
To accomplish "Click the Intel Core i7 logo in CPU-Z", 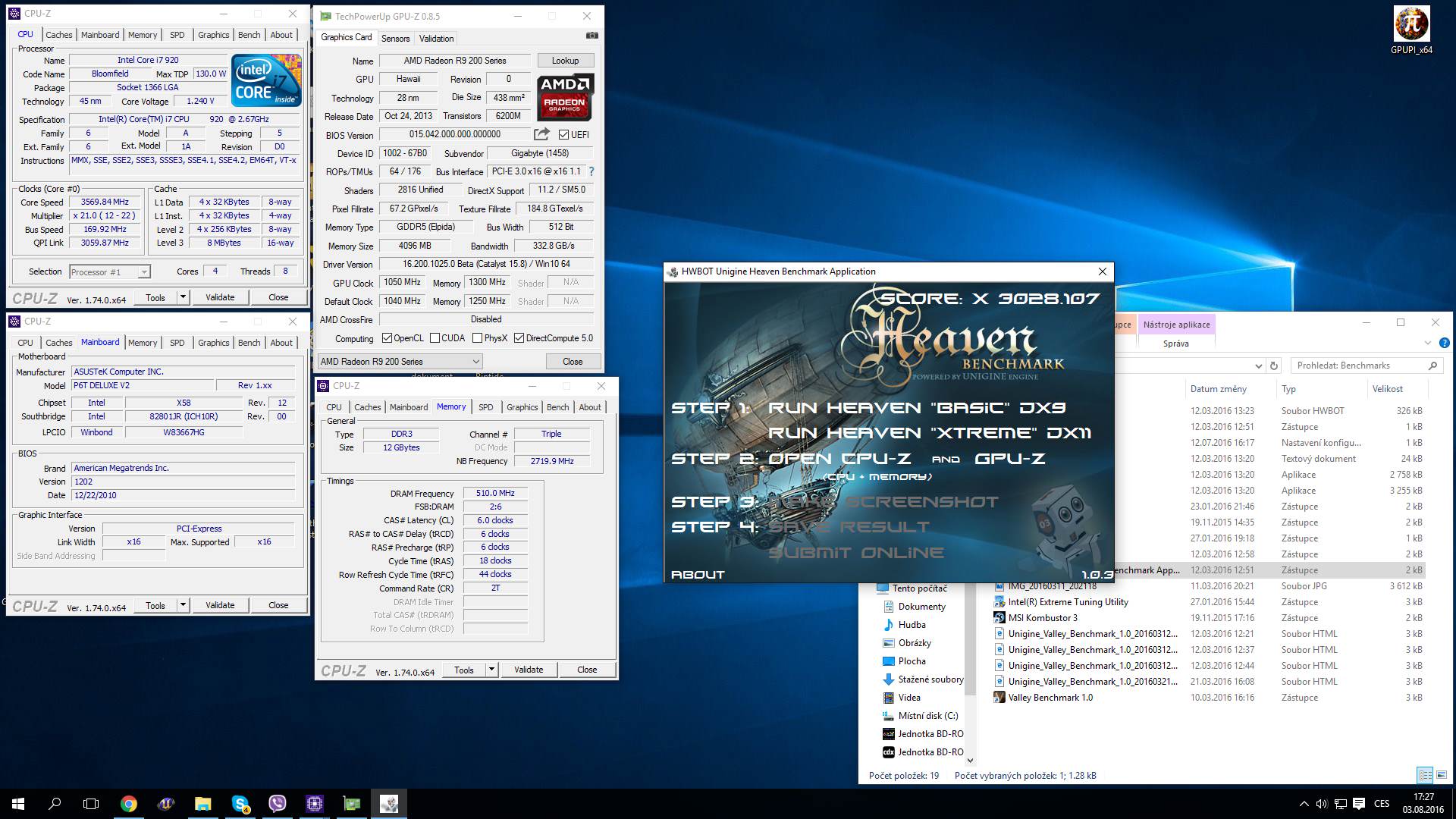I will (x=266, y=80).
